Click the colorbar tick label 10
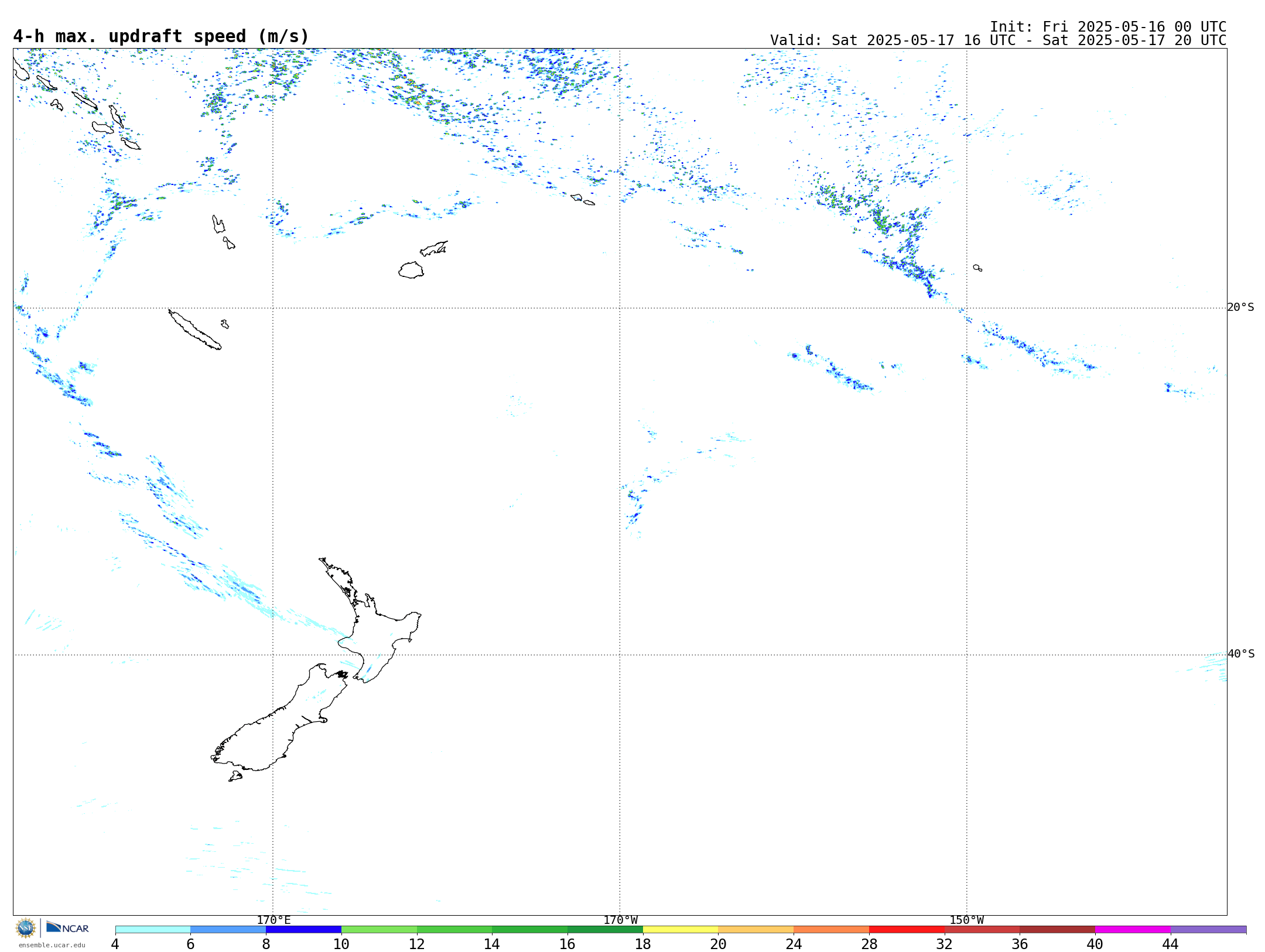The image size is (1265, 952). tap(341, 944)
